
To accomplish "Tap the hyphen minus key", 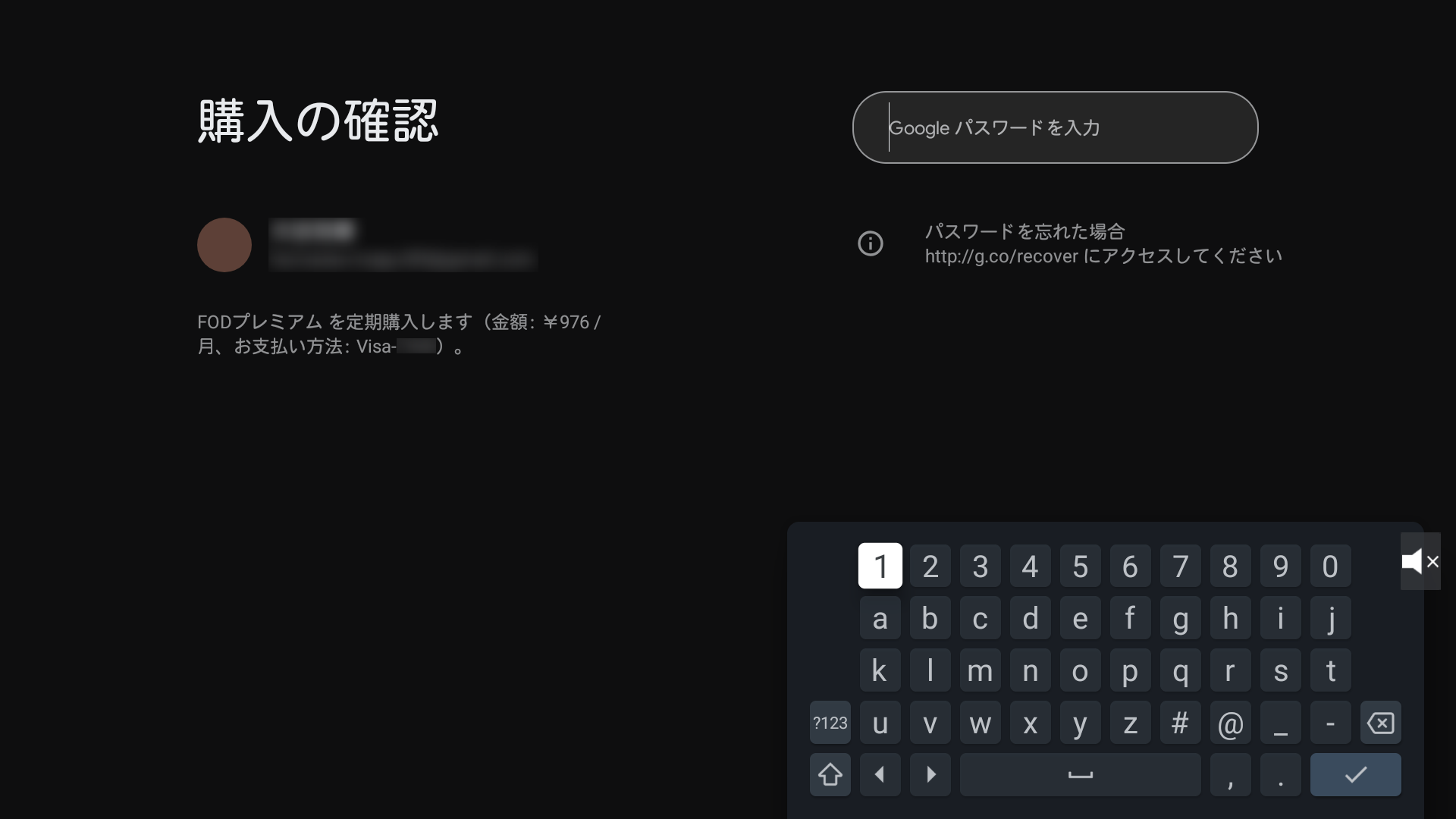I will coord(1330,723).
